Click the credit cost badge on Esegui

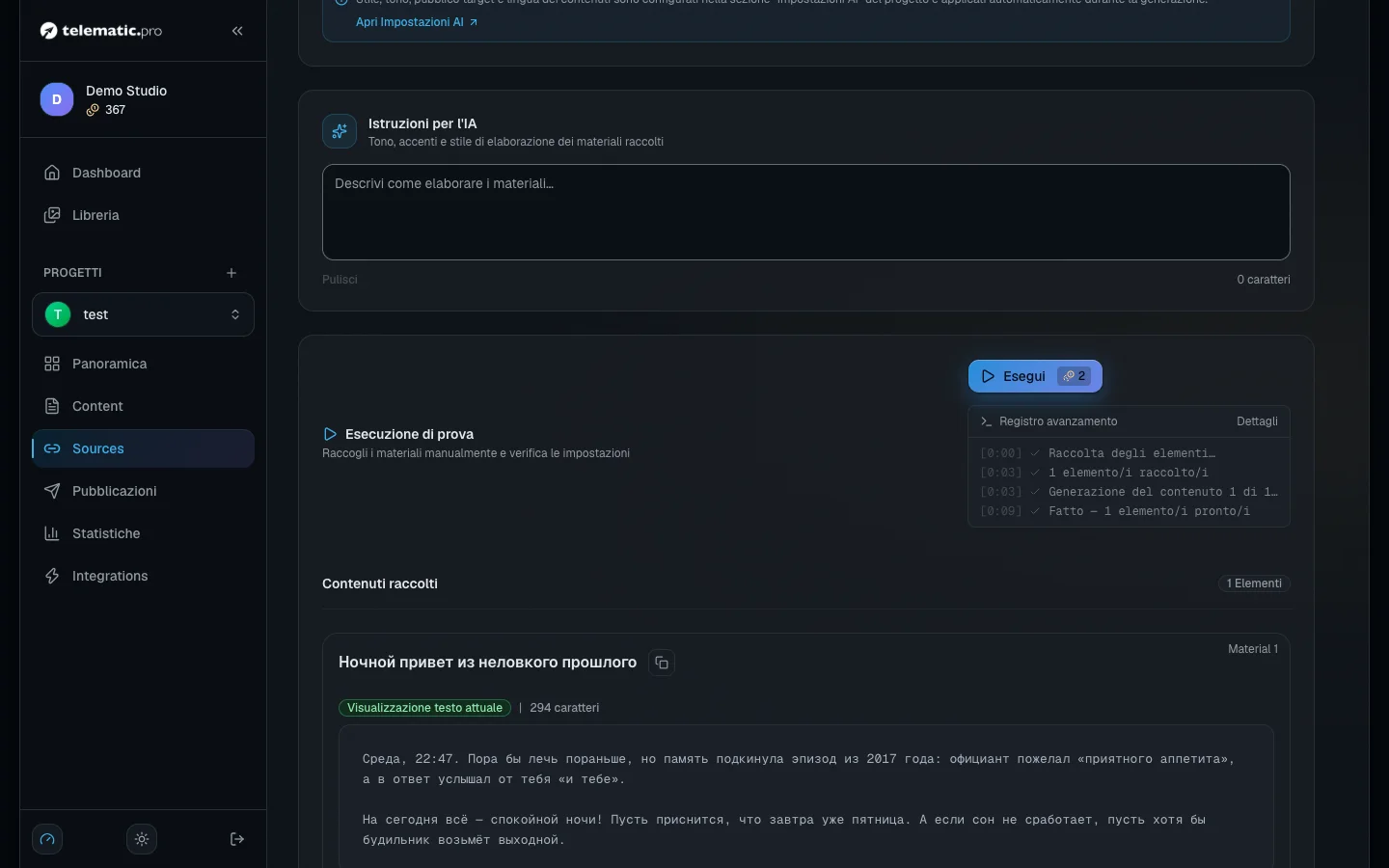(x=1074, y=376)
